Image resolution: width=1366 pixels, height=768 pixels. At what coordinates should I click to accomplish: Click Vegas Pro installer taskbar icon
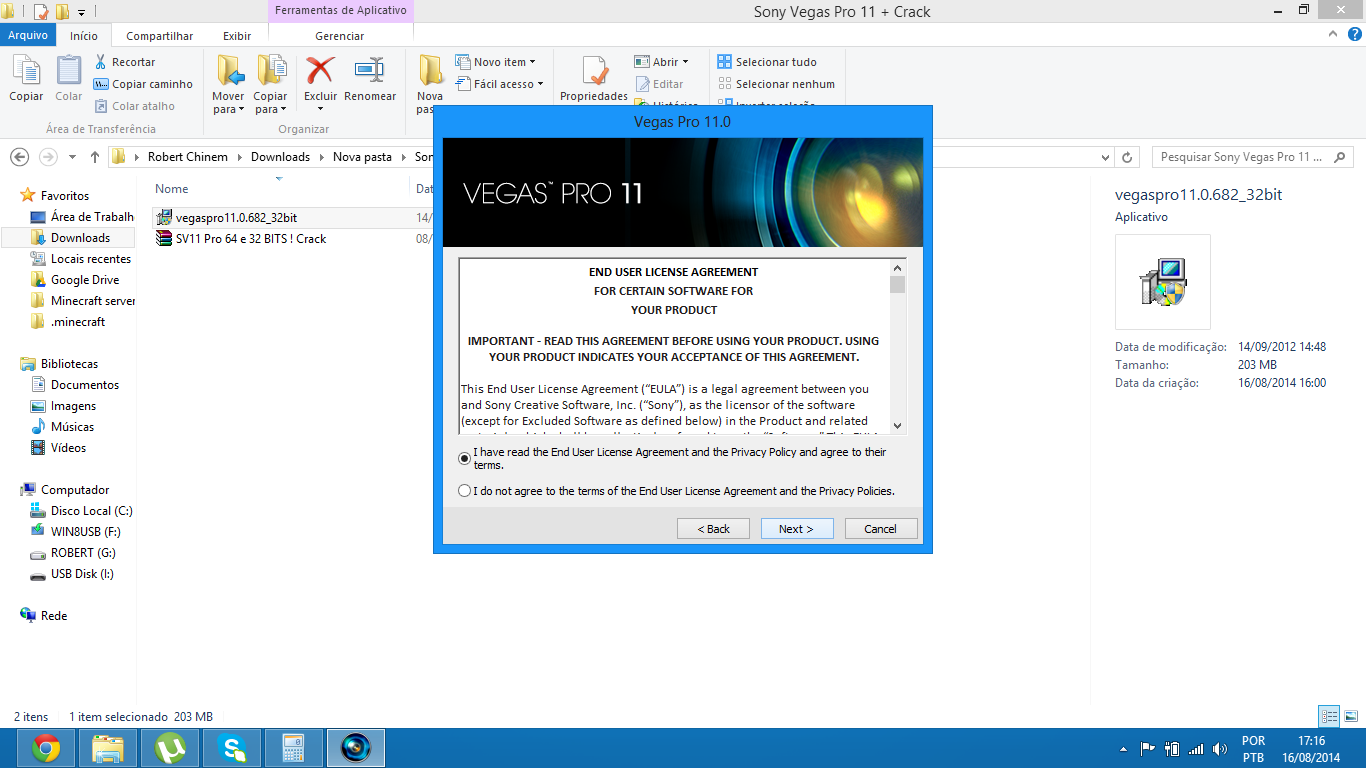click(x=356, y=747)
